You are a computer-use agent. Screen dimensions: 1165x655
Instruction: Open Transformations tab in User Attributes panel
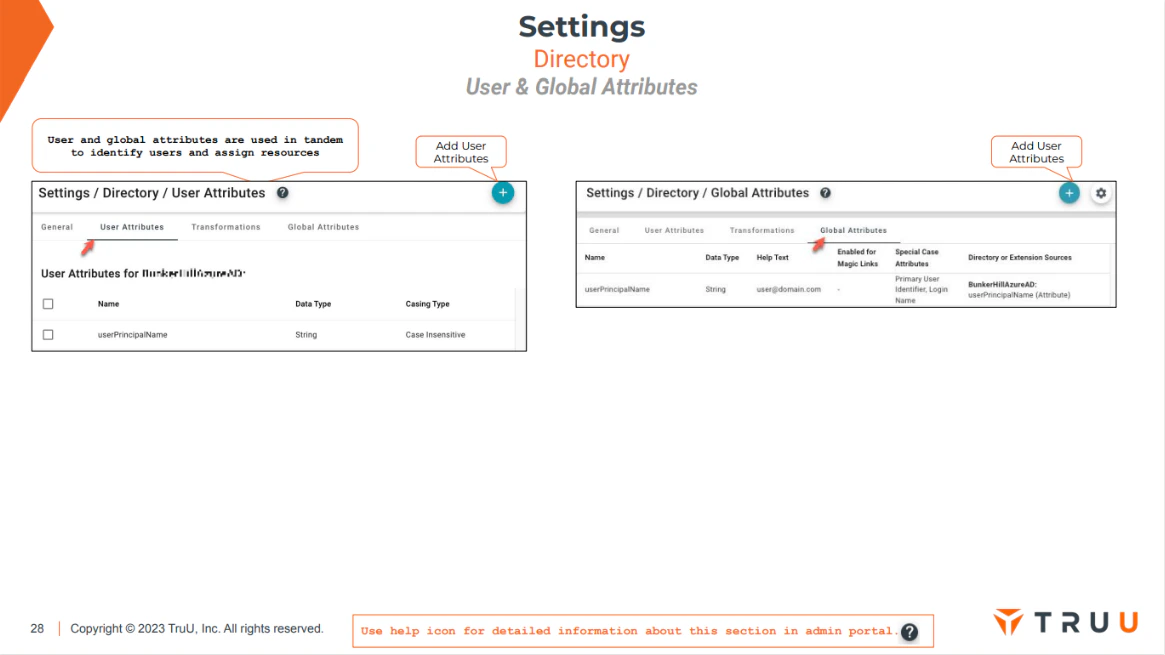(226, 227)
